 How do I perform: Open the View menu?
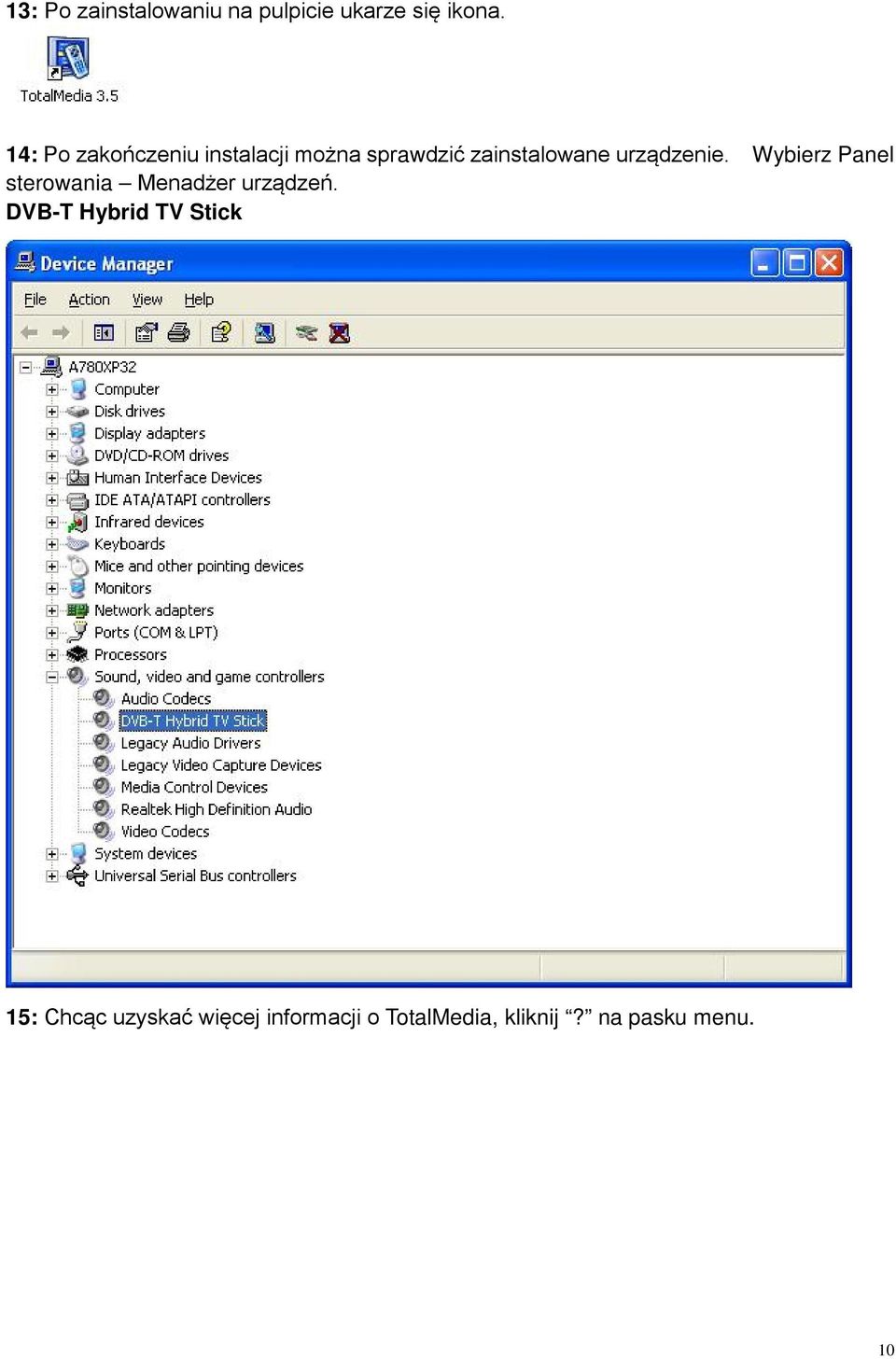(147, 300)
